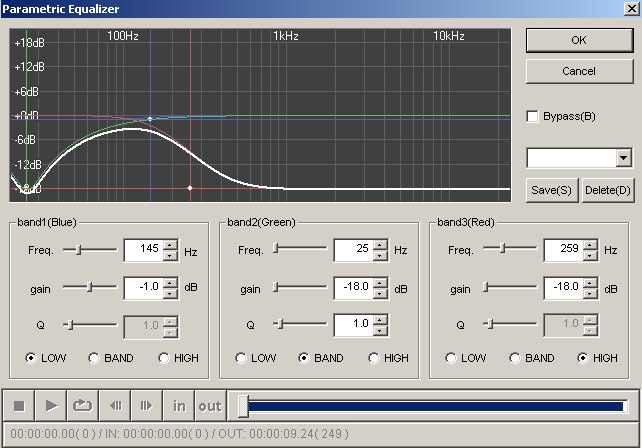The height and width of the screenshot is (448, 642).
Task: Save preset with Save(S) button
Action: [x=552, y=190]
